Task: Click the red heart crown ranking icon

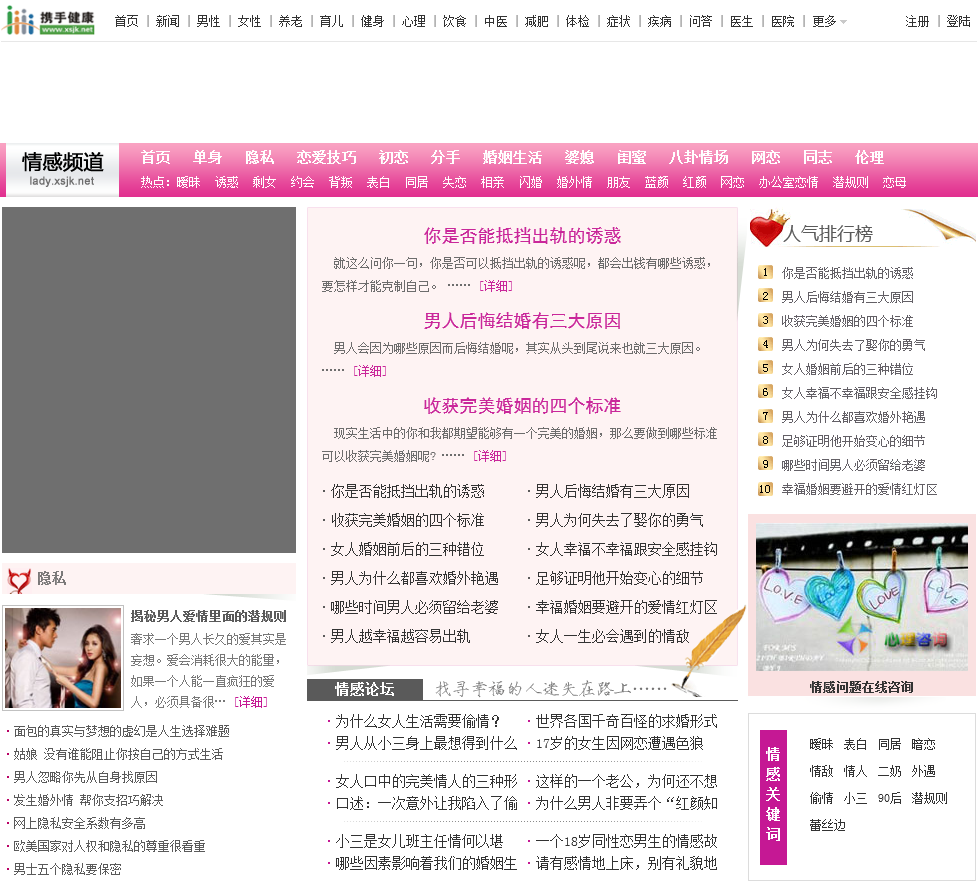Action: click(x=768, y=228)
